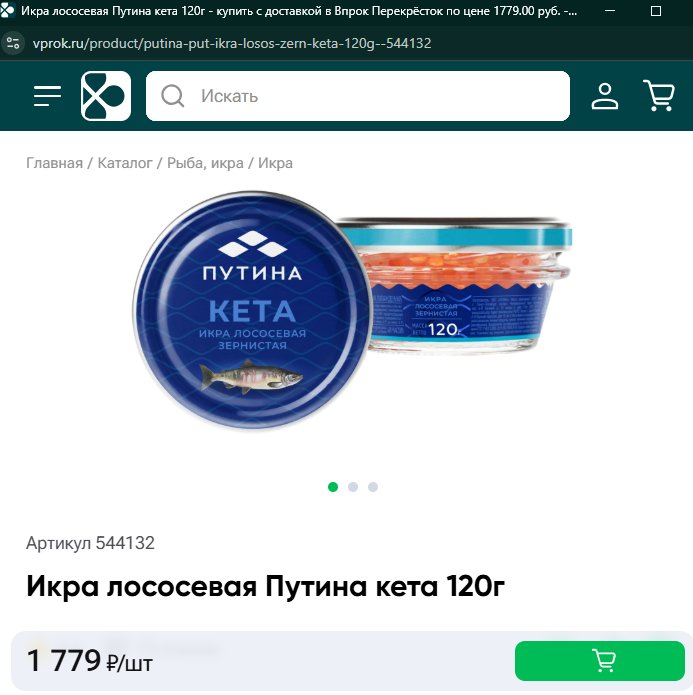Open the Икра breadcrumb link
The width and height of the screenshot is (693, 695).
[x=275, y=163]
